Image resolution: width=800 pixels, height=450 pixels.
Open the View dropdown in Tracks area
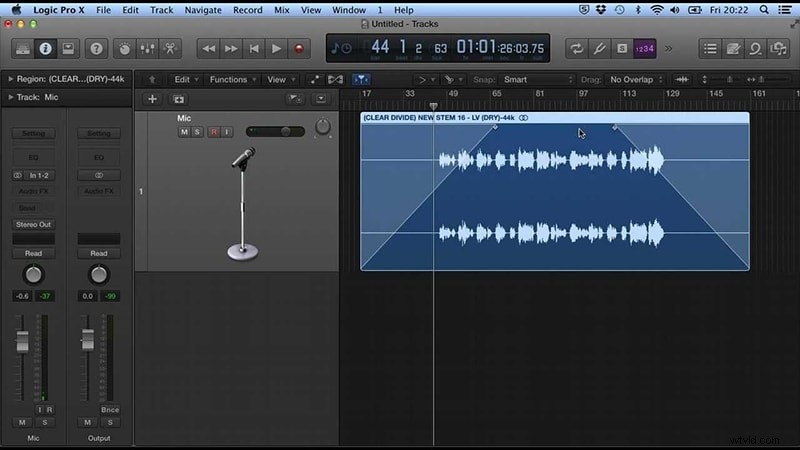(281, 80)
